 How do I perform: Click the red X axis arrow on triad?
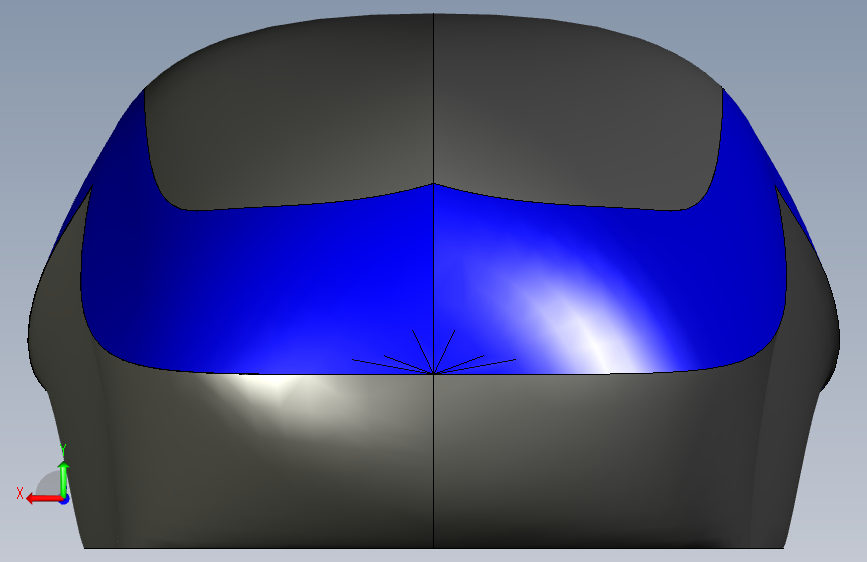click(43, 499)
